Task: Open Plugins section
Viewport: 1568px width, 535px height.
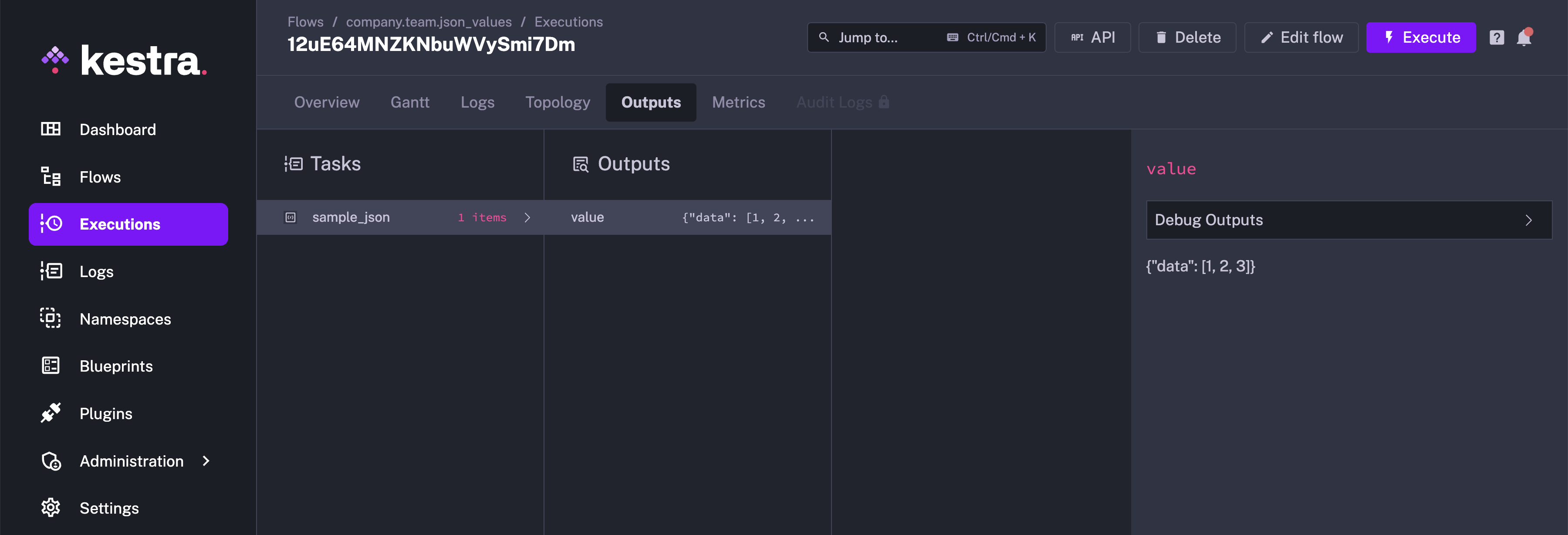Action: (106, 412)
